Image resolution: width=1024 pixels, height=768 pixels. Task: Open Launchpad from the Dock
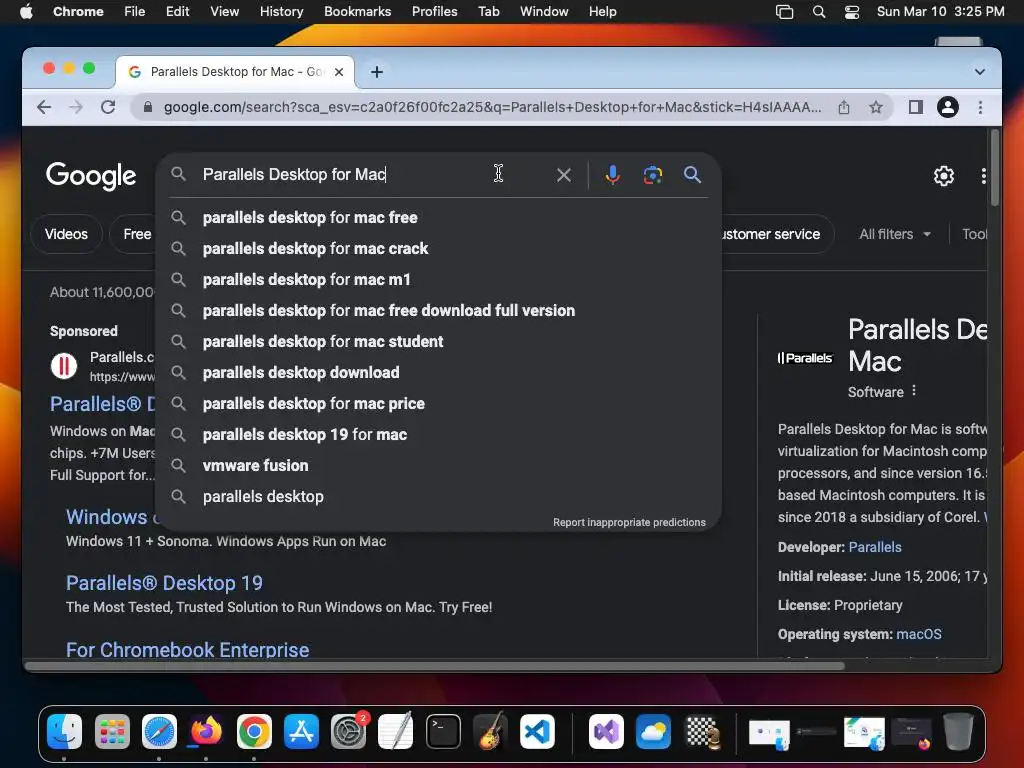(112, 731)
